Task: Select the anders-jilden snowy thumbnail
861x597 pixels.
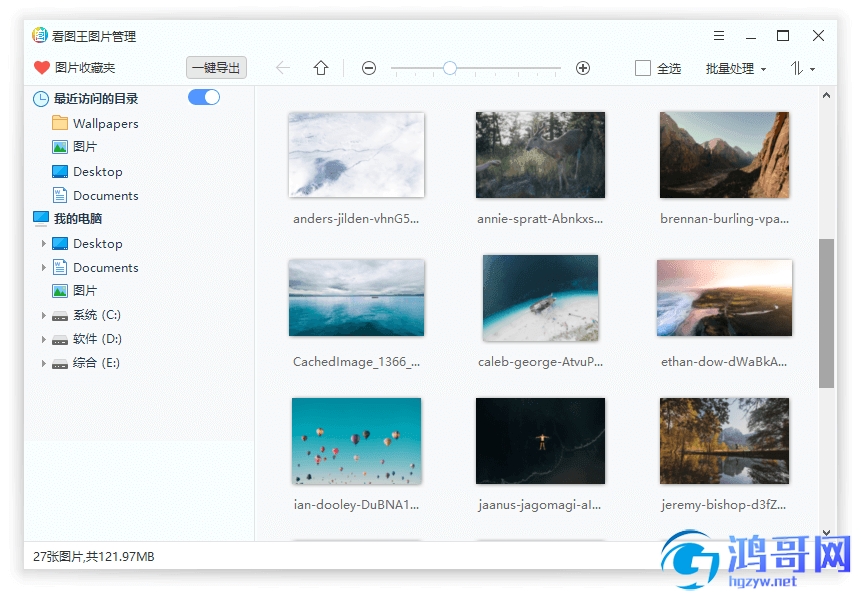Action: pyautogui.click(x=356, y=155)
